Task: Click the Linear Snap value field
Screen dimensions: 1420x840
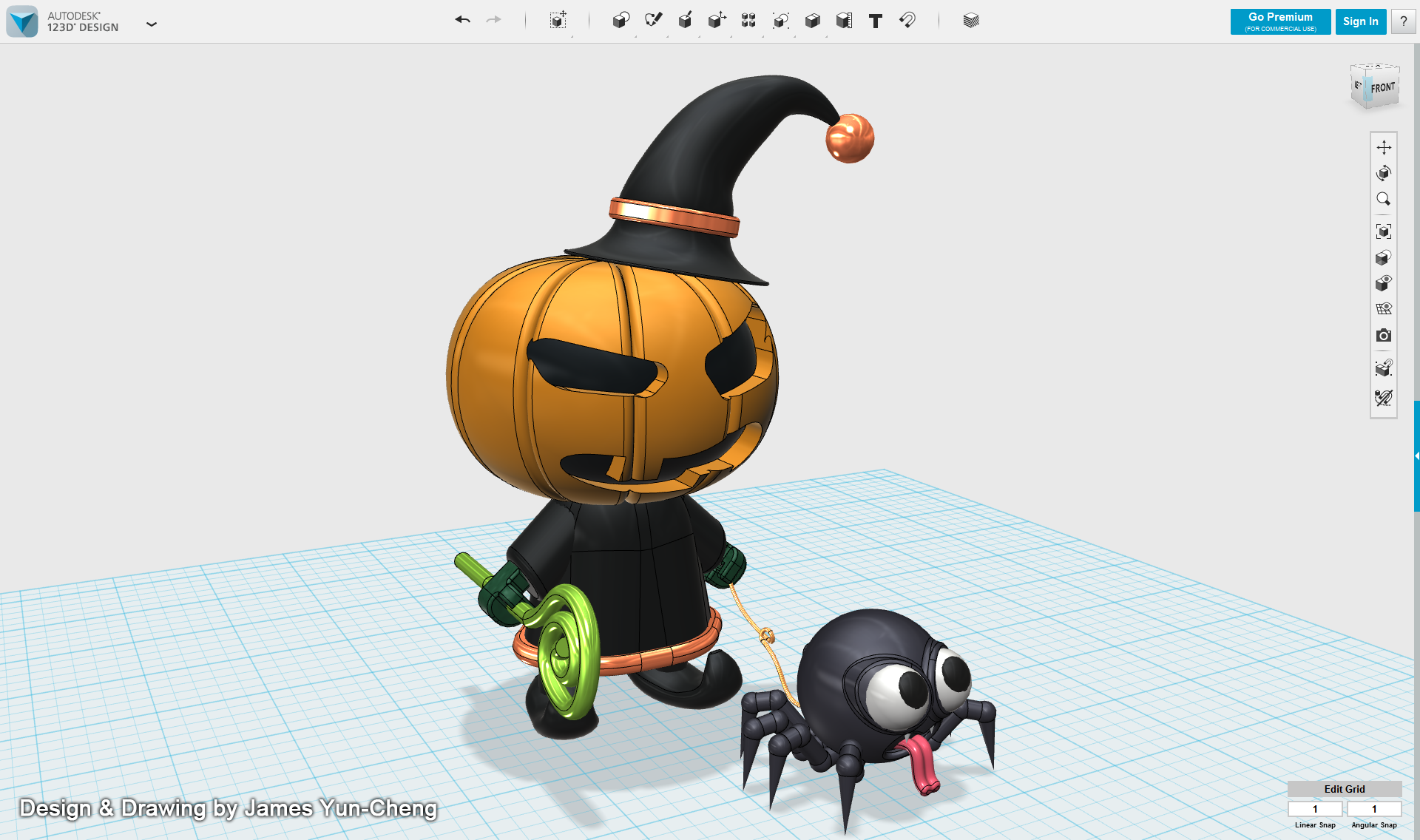Action: click(1315, 809)
